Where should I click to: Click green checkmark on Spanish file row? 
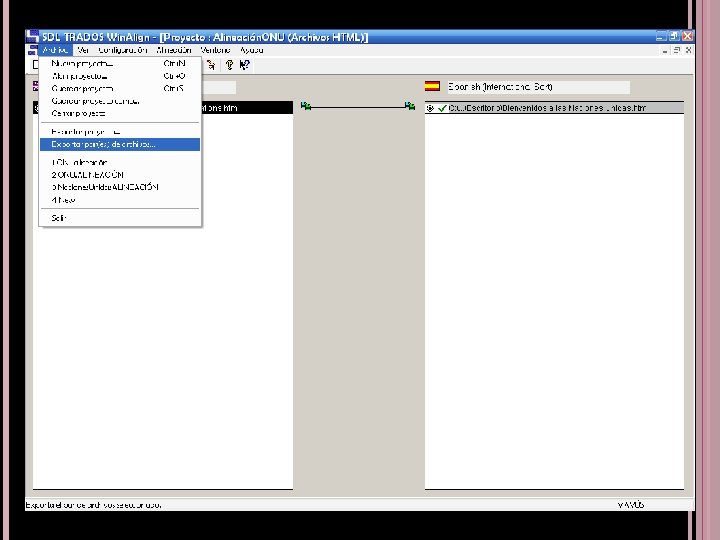click(x=442, y=108)
